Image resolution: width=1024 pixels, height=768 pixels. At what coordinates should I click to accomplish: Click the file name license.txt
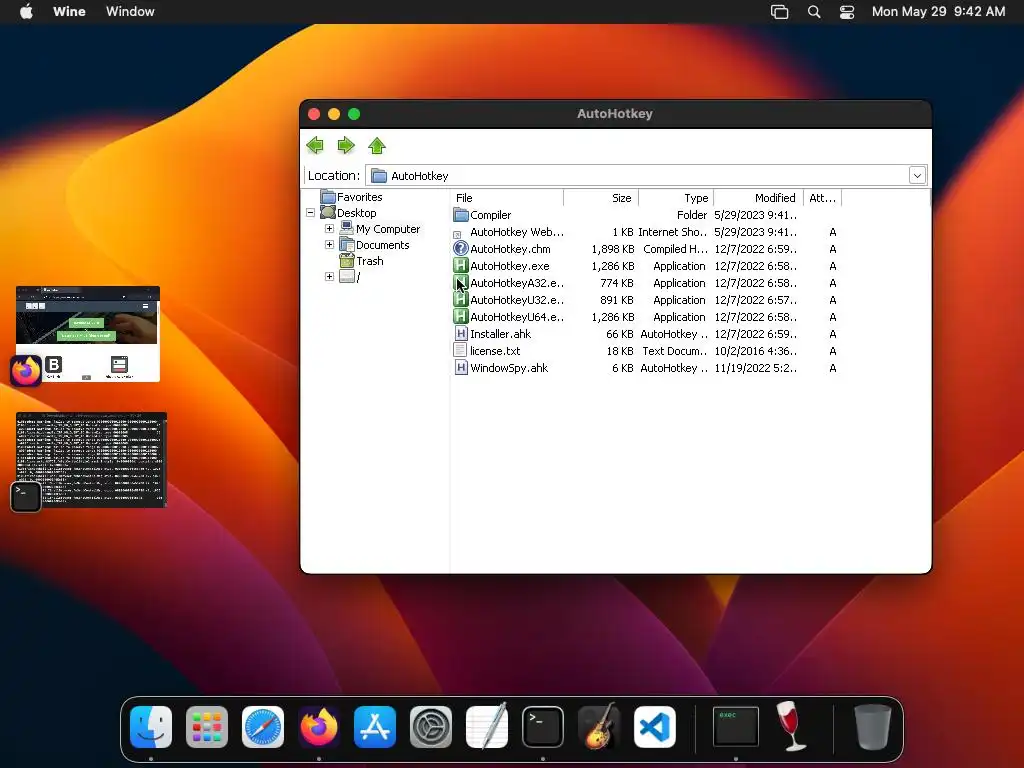pos(495,351)
